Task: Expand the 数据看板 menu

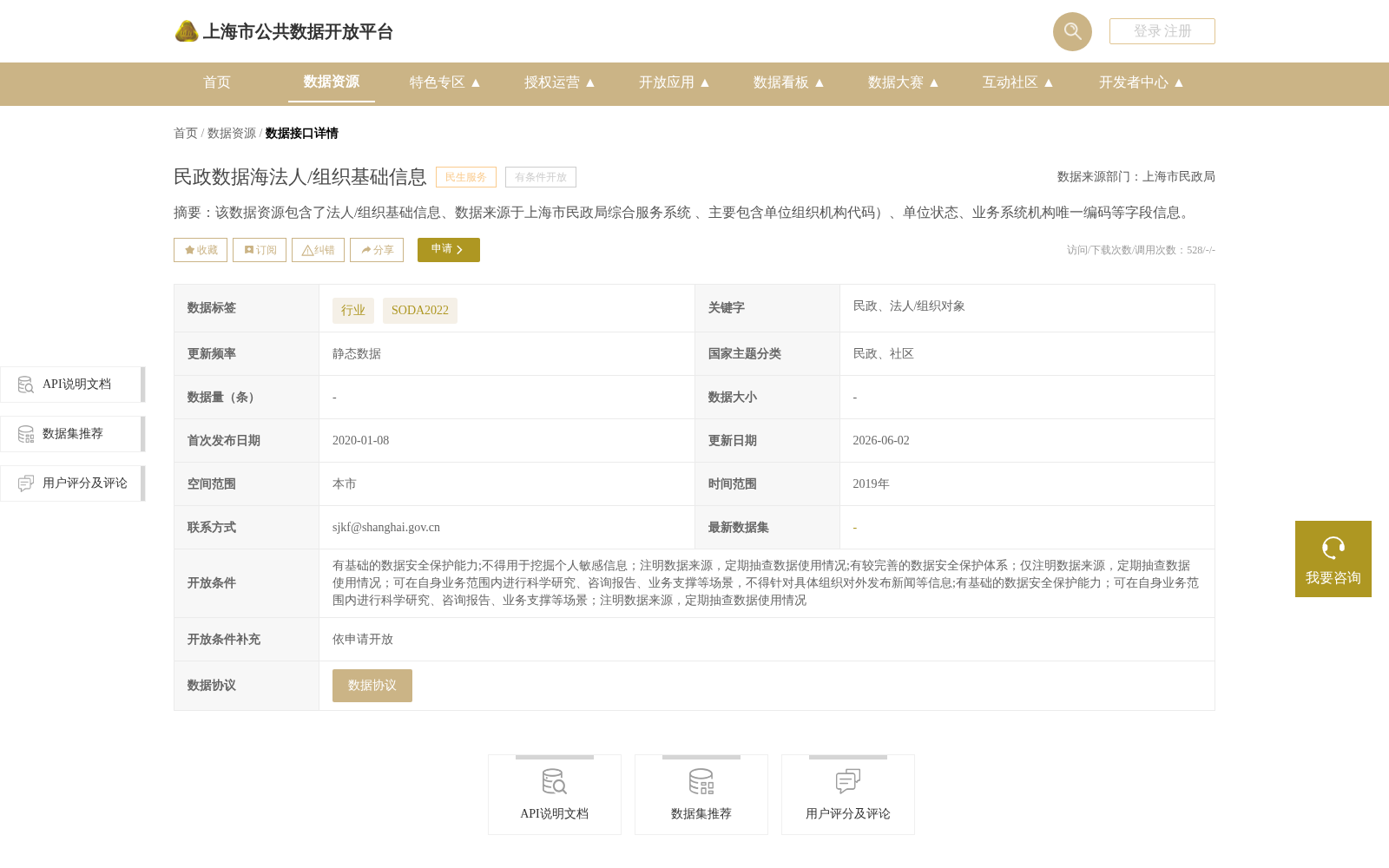Action: coord(789,82)
